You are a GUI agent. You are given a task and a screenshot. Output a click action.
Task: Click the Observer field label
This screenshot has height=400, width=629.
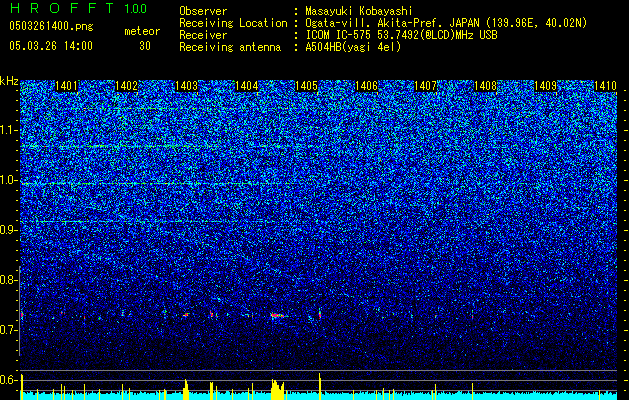pyautogui.click(x=203, y=11)
